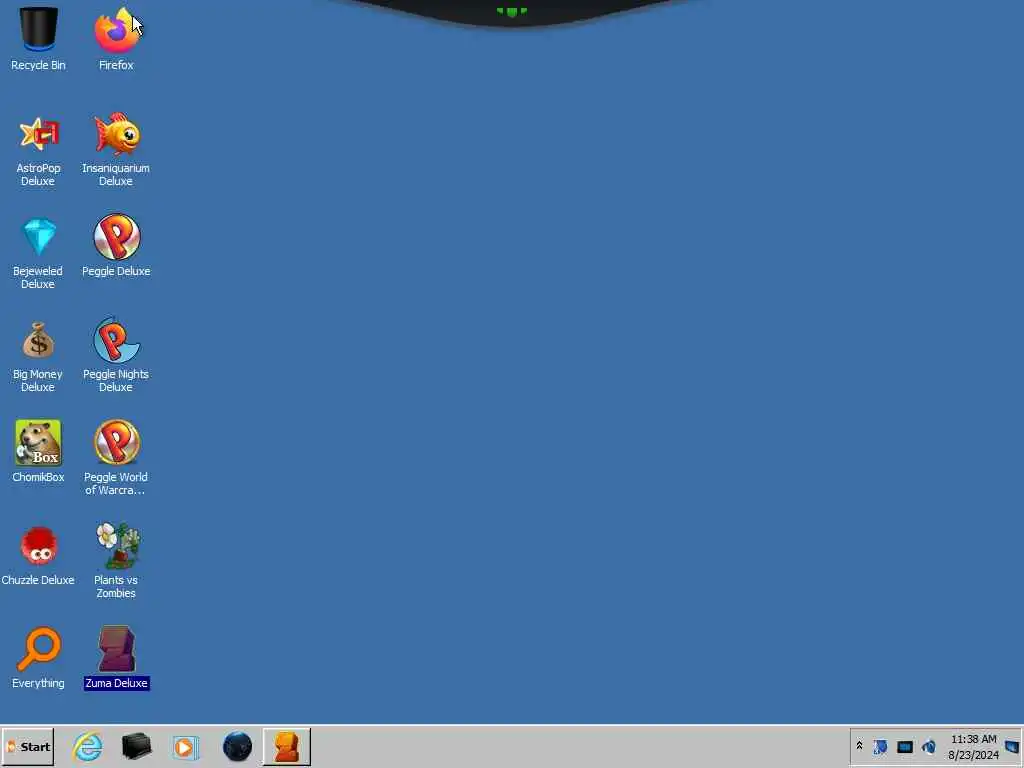Launch Internet Explorer from the taskbar
The width and height of the screenshot is (1024, 768).
[88, 746]
